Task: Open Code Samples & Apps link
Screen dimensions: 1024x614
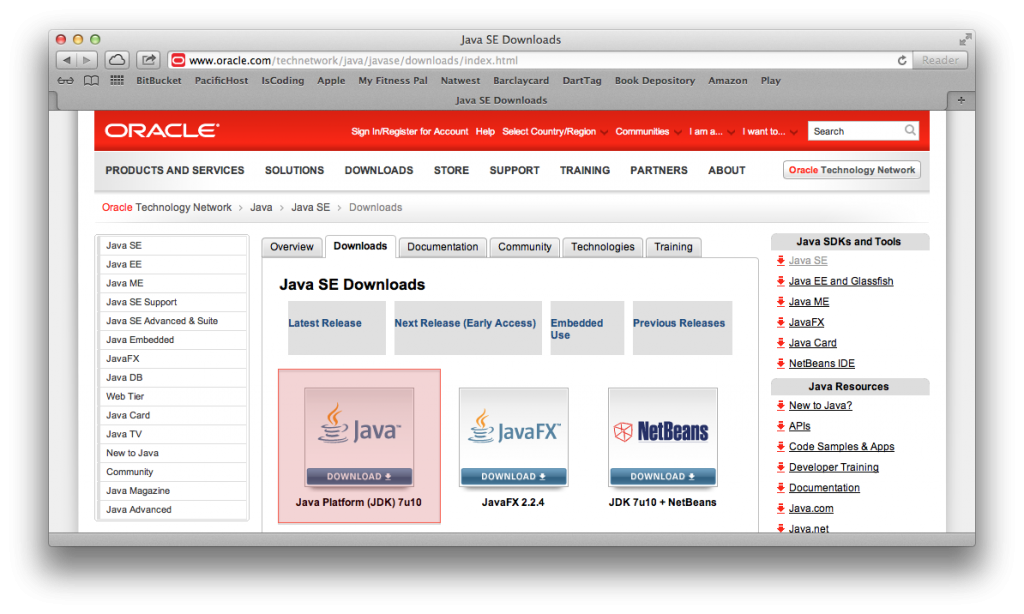Action: pyautogui.click(x=841, y=446)
